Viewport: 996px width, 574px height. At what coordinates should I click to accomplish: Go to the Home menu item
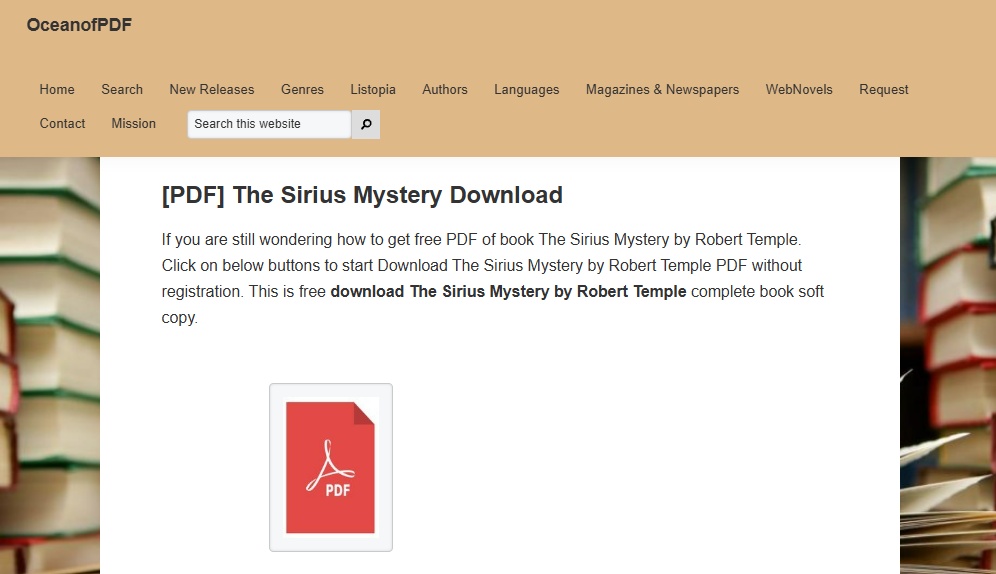coord(57,89)
